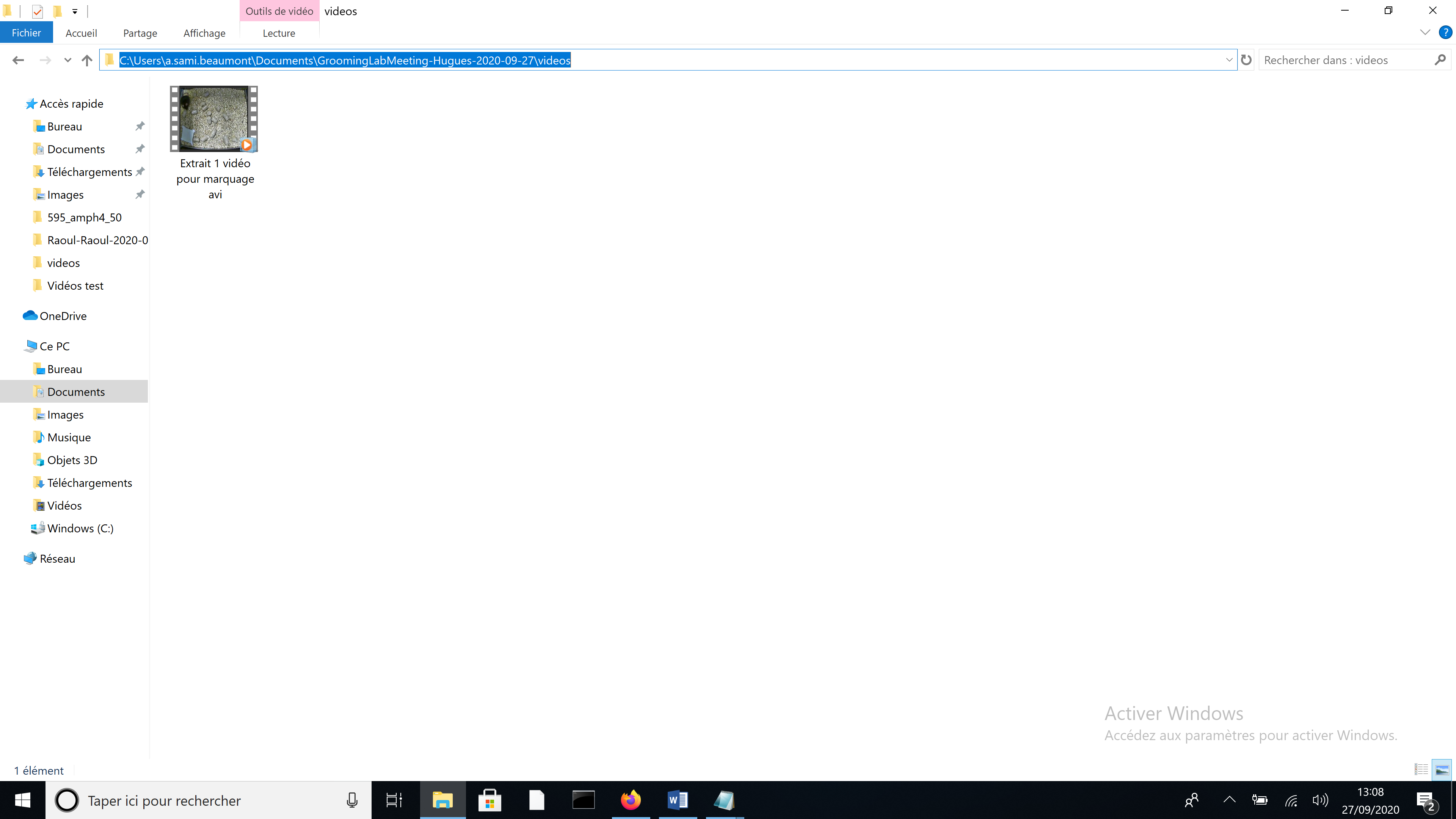Click the search magnifier icon
Viewport: 1456px width, 819px height.
(1440, 60)
